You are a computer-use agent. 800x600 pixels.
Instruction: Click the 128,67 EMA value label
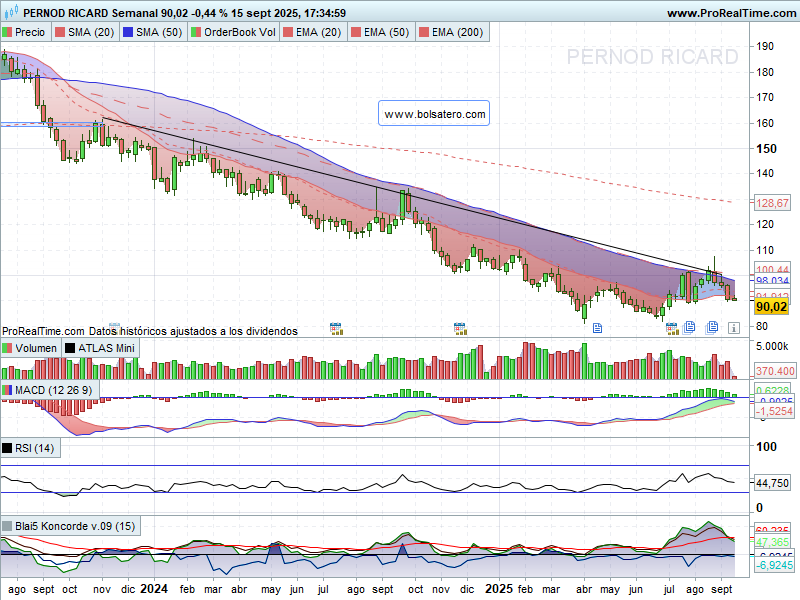[772, 203]
